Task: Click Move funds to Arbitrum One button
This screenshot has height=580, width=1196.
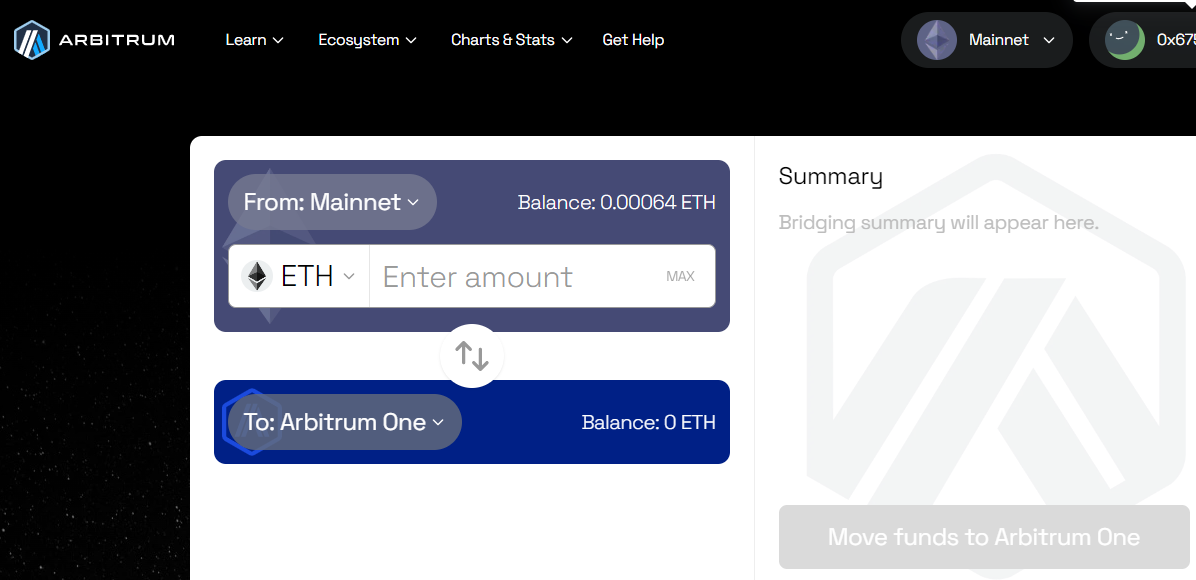Action: click(984, 536)
